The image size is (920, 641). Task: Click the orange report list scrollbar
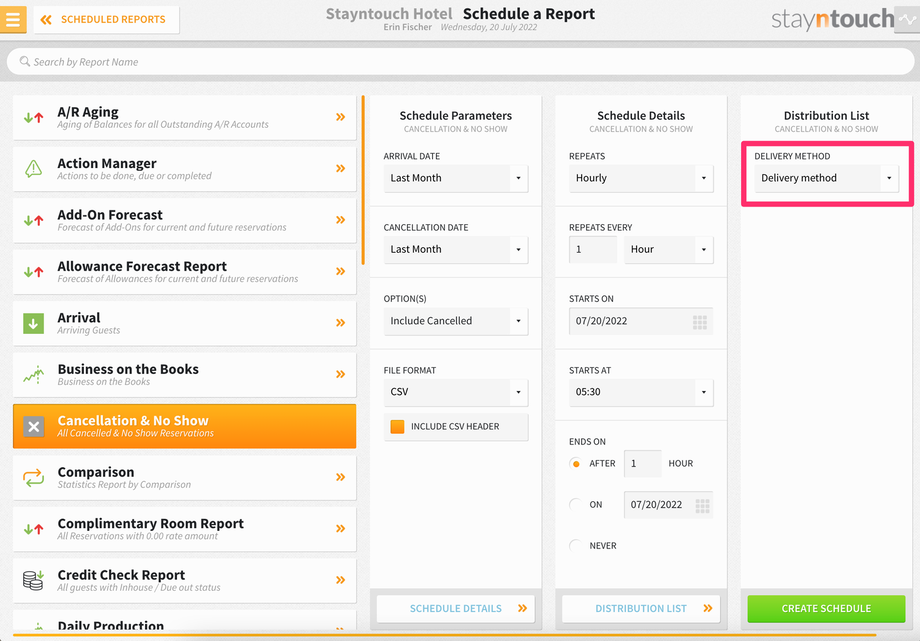363,180
